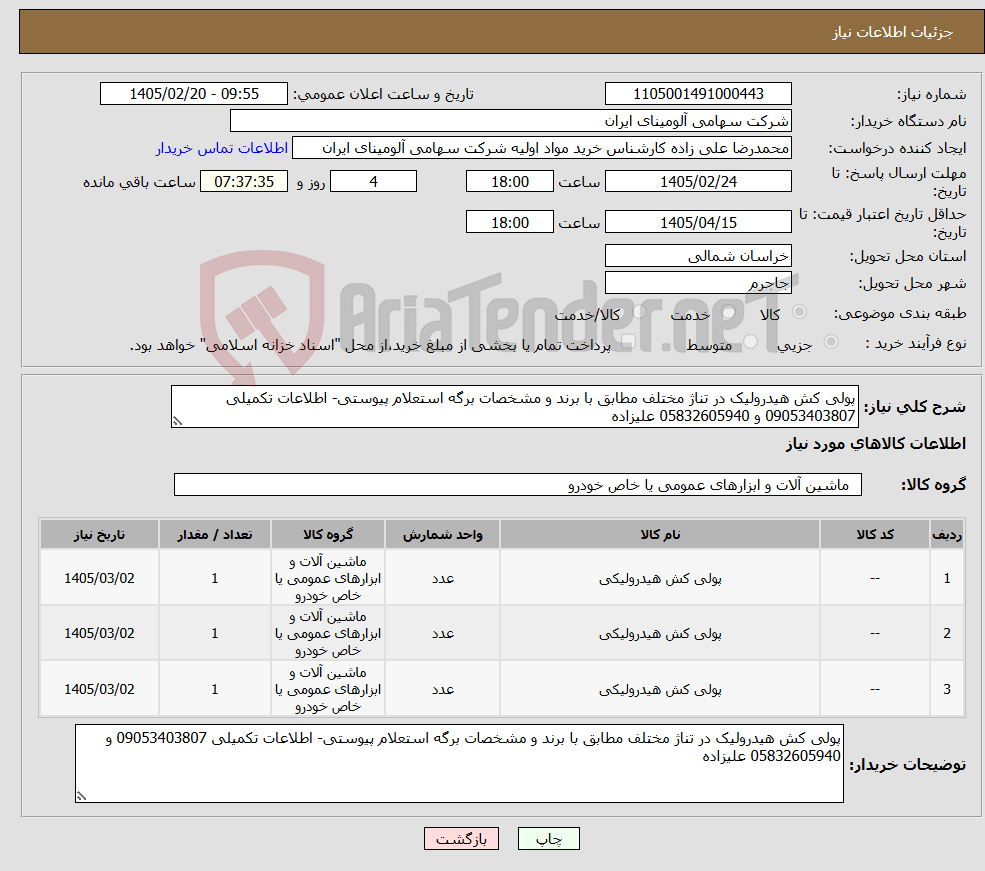
Task: Click the resize handle of buyer notes textarea
Action: point(81,796)
